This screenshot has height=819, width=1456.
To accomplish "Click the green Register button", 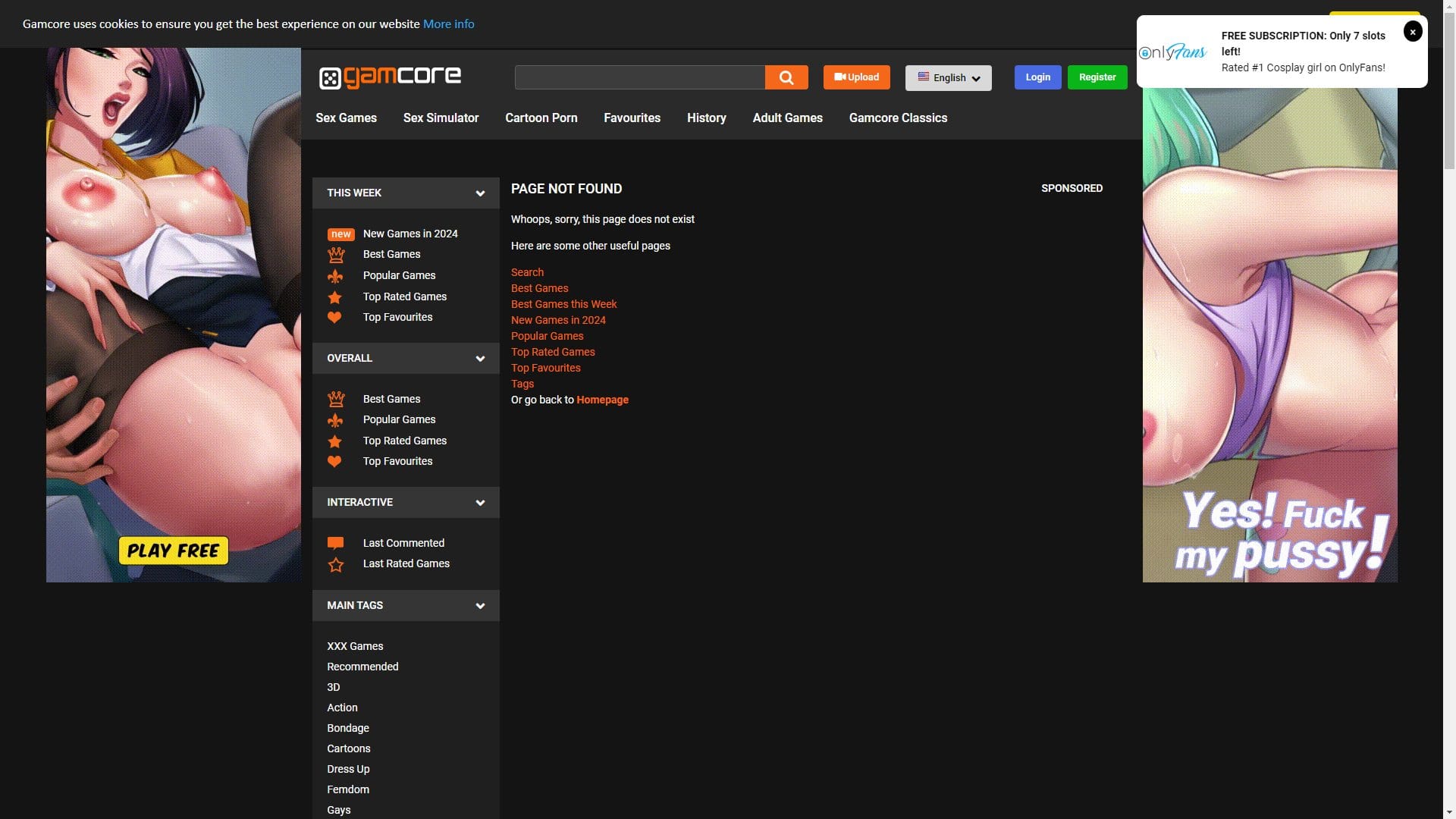I will 1097,77.
